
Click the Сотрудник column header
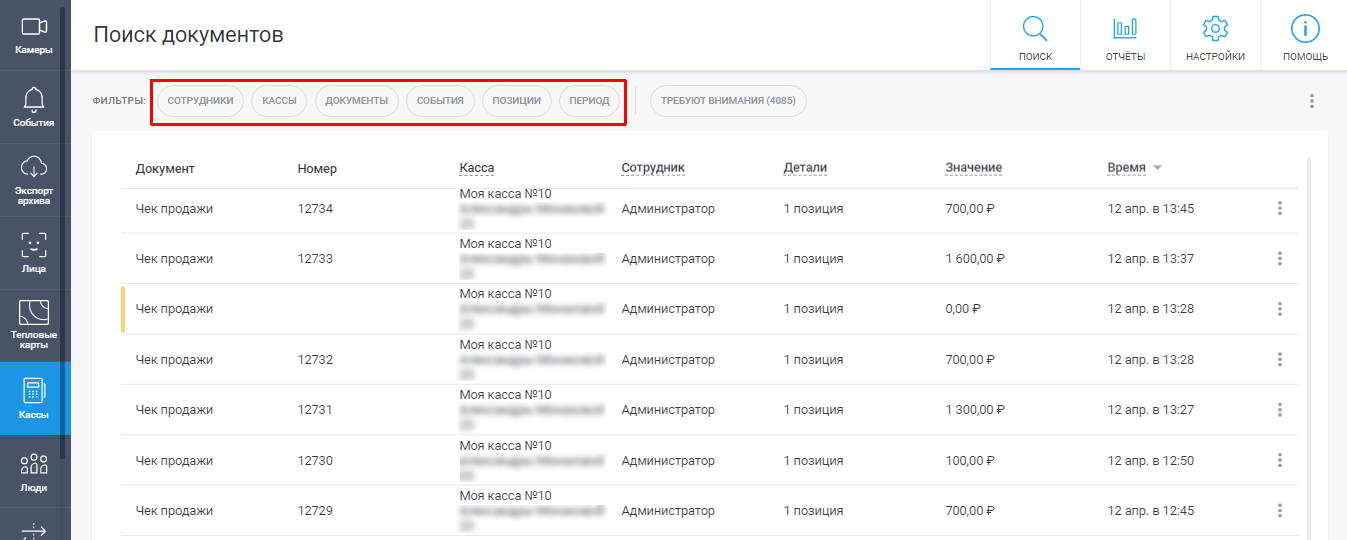[653, 168]
